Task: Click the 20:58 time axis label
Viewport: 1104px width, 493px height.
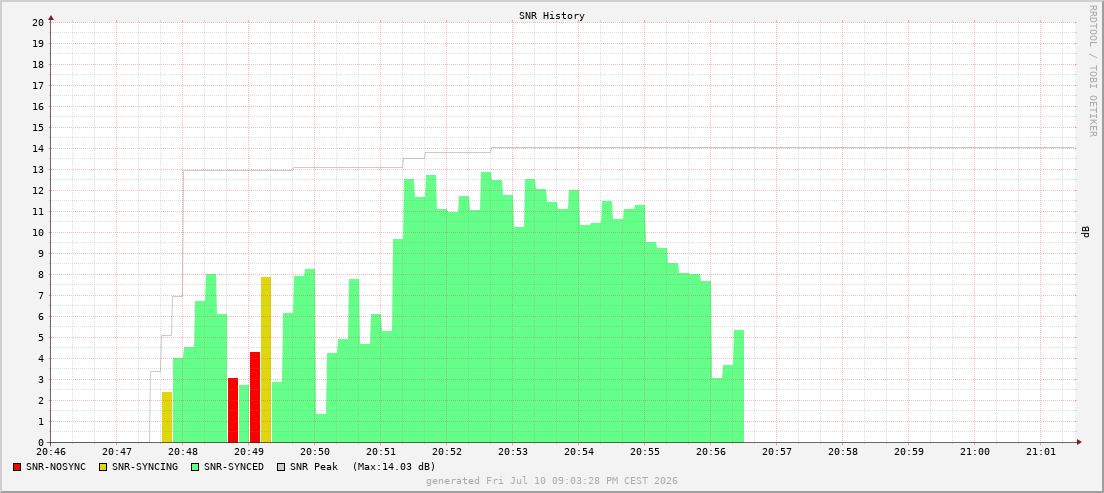Action: 843,451
